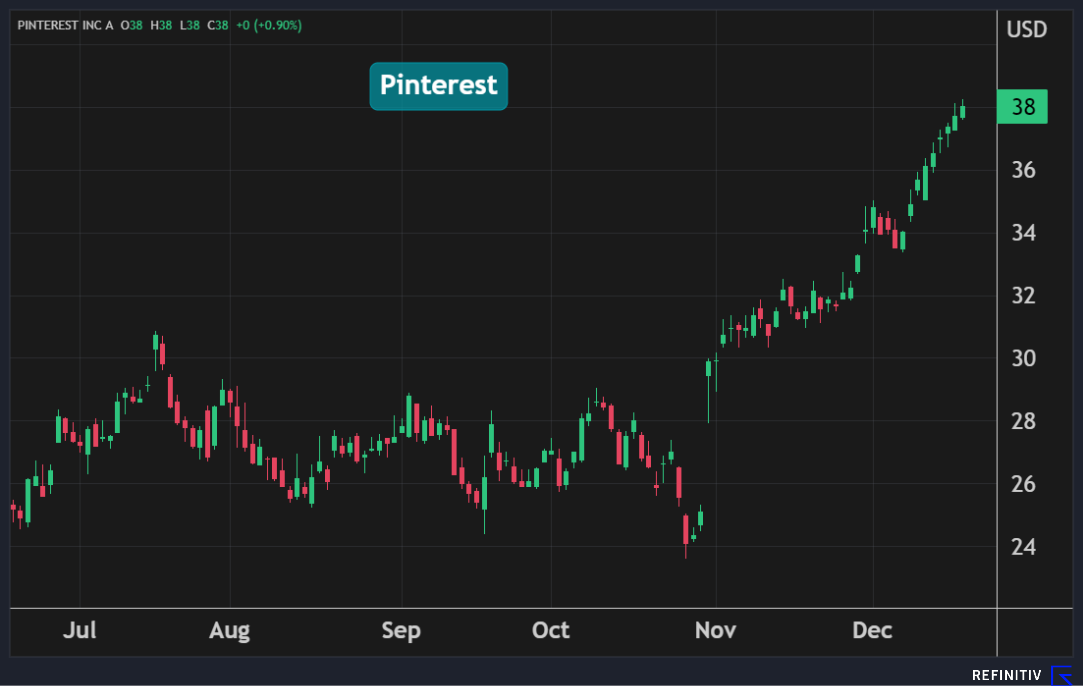This screenshot has width=1083, height=686.
Task: Click the REFINITIV brand text
Action: [1007, 676]
